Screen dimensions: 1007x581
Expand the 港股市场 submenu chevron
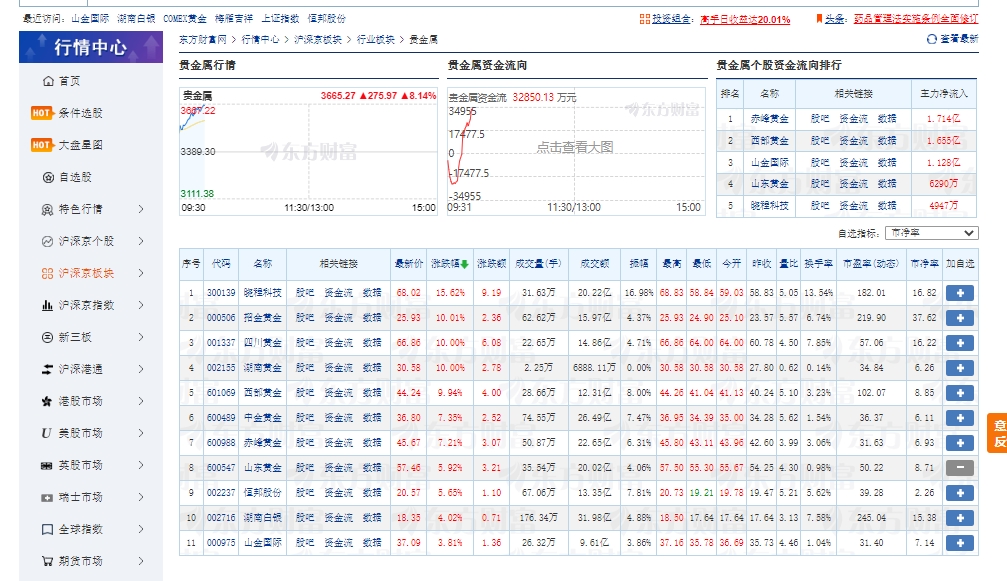141,402
